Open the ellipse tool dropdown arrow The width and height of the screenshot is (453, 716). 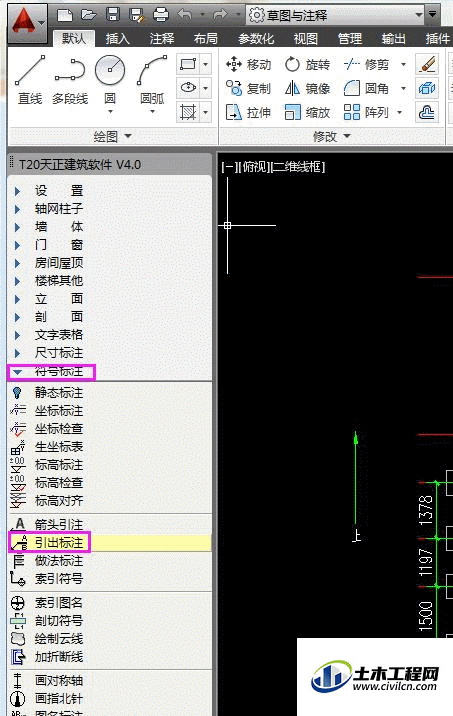point(206,87)
